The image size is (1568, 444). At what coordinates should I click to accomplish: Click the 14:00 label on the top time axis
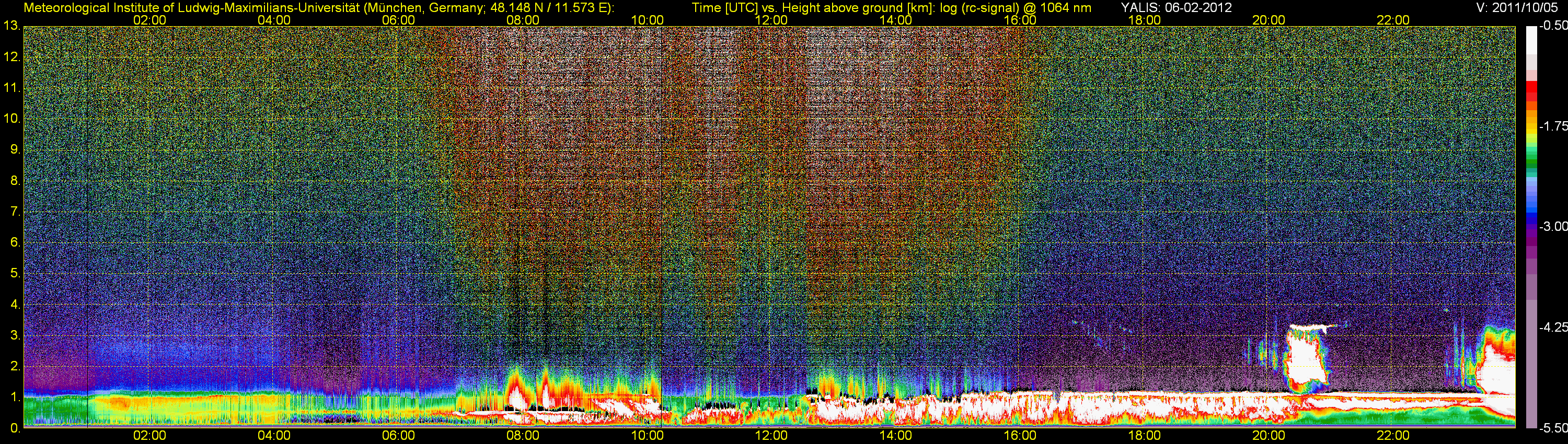pyautogui.click(x=895, y=20)
